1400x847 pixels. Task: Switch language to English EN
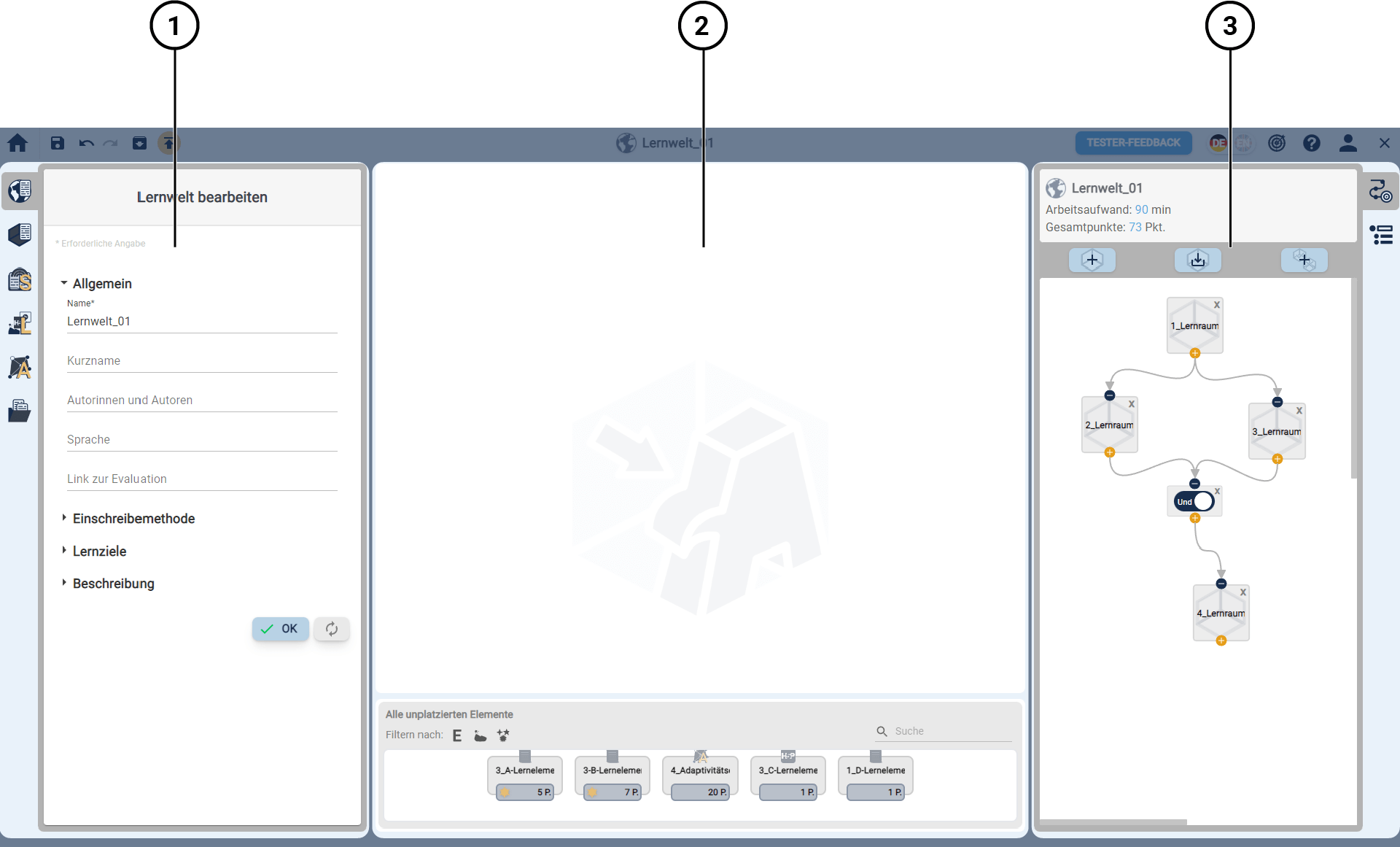1243,143
